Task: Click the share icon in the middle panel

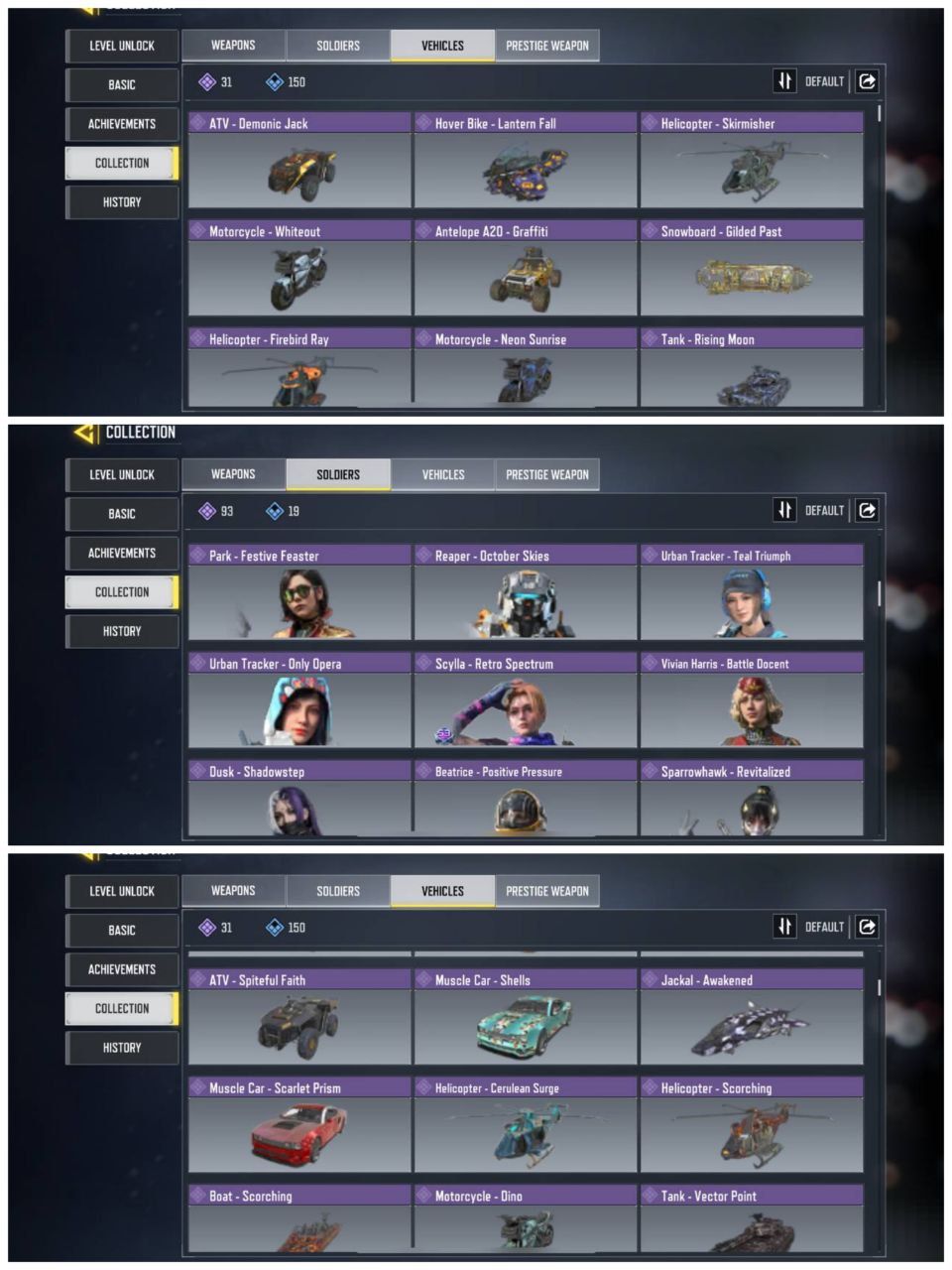Action: click(x=867, y=510)
